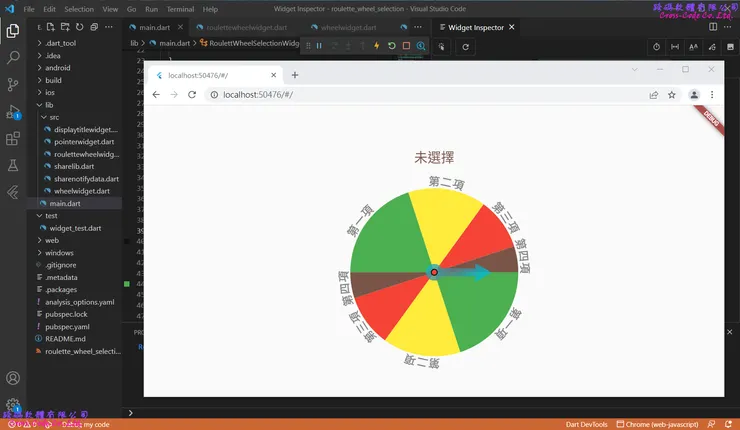Pause the debug session
740x430 pixels.
click(x=319, y=46)
